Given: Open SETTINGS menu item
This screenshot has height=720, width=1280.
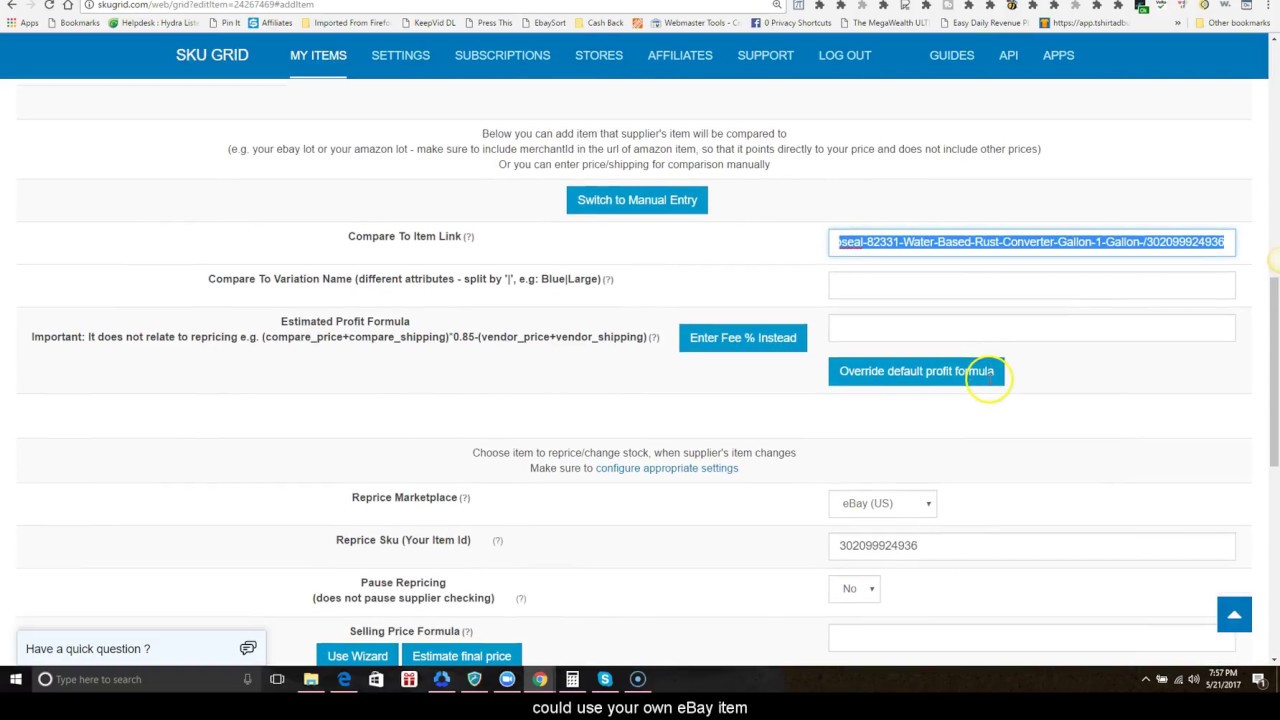Looking at the screenshot, I should 400,55.
